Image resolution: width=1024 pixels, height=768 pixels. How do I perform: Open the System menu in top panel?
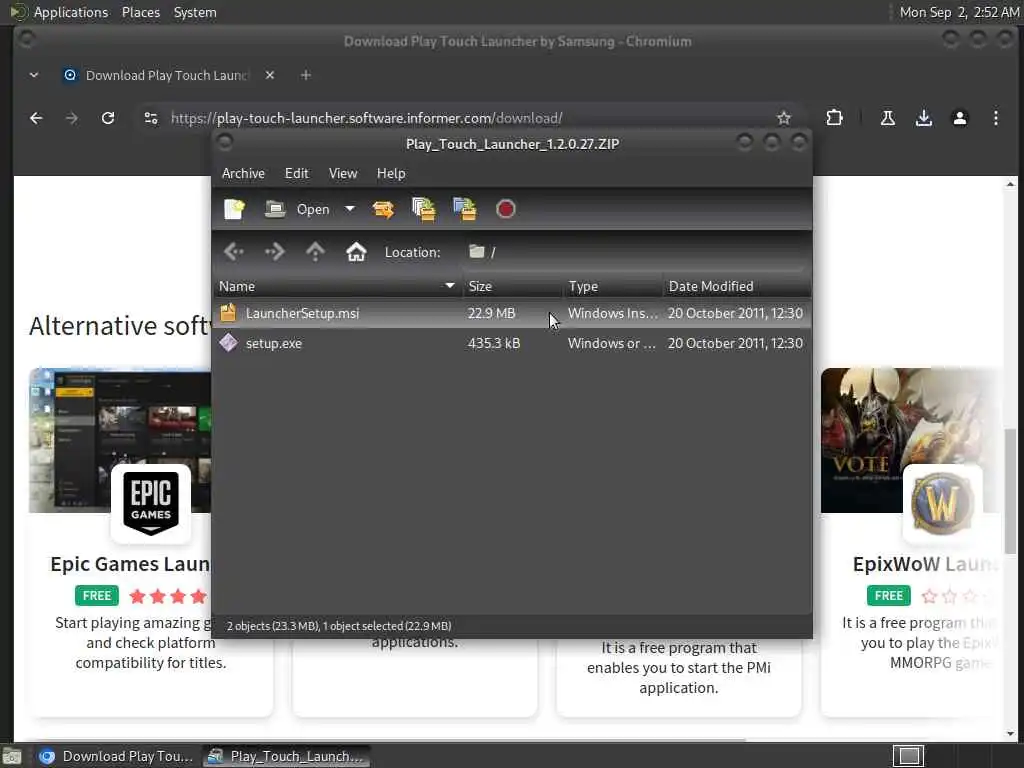click(x=195, y=12)
